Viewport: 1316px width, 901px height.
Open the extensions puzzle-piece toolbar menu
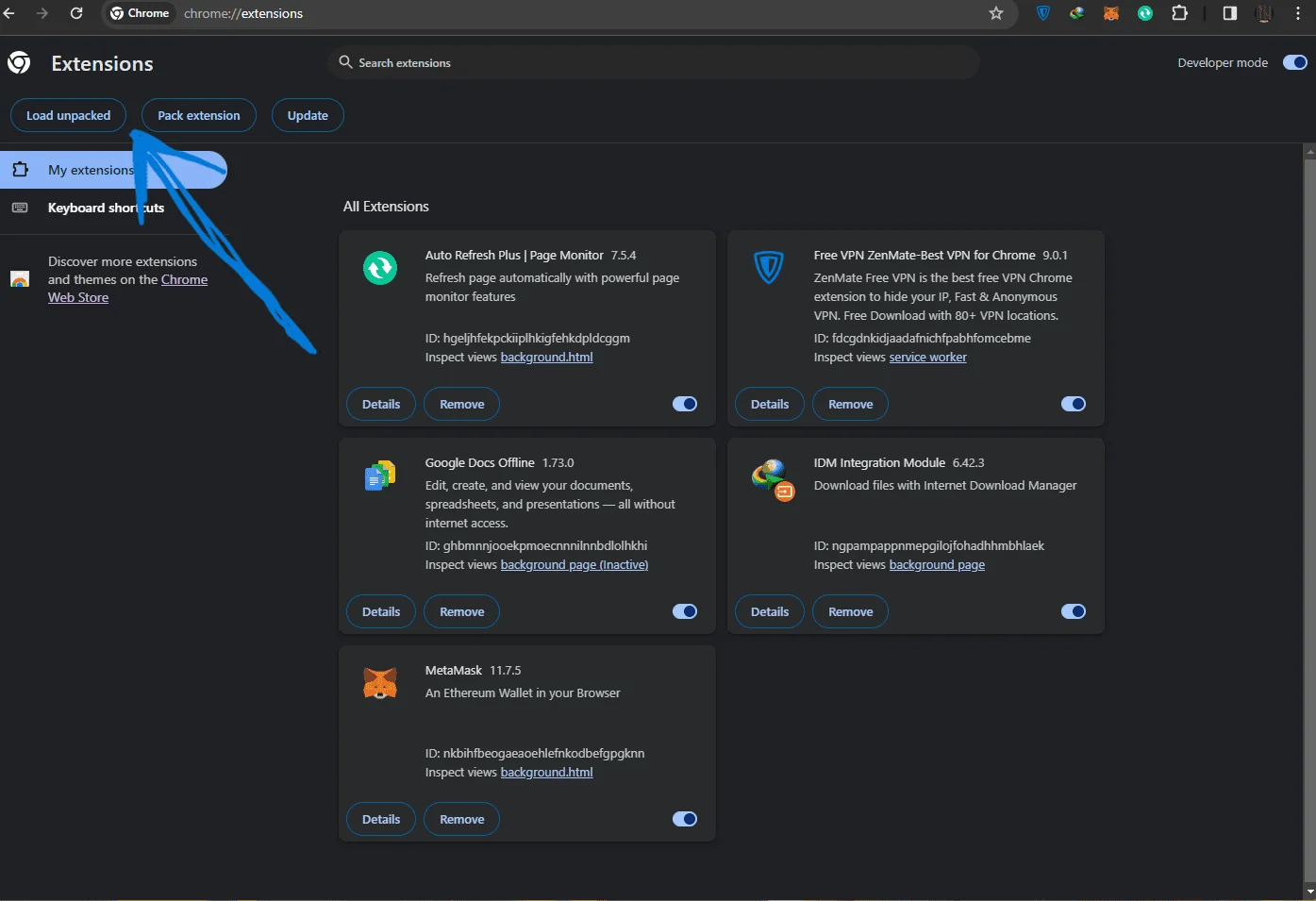[1179, 13]
